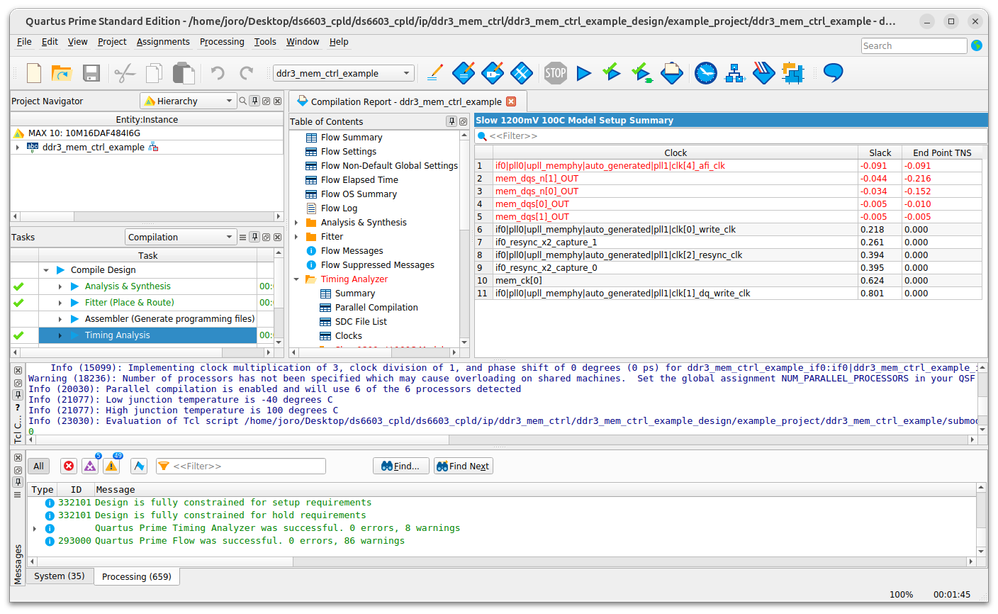Image resolution: width=998 pixels, height=614 pixels.
Task: Click the Open file folder icon
Action: click(62, 73)
